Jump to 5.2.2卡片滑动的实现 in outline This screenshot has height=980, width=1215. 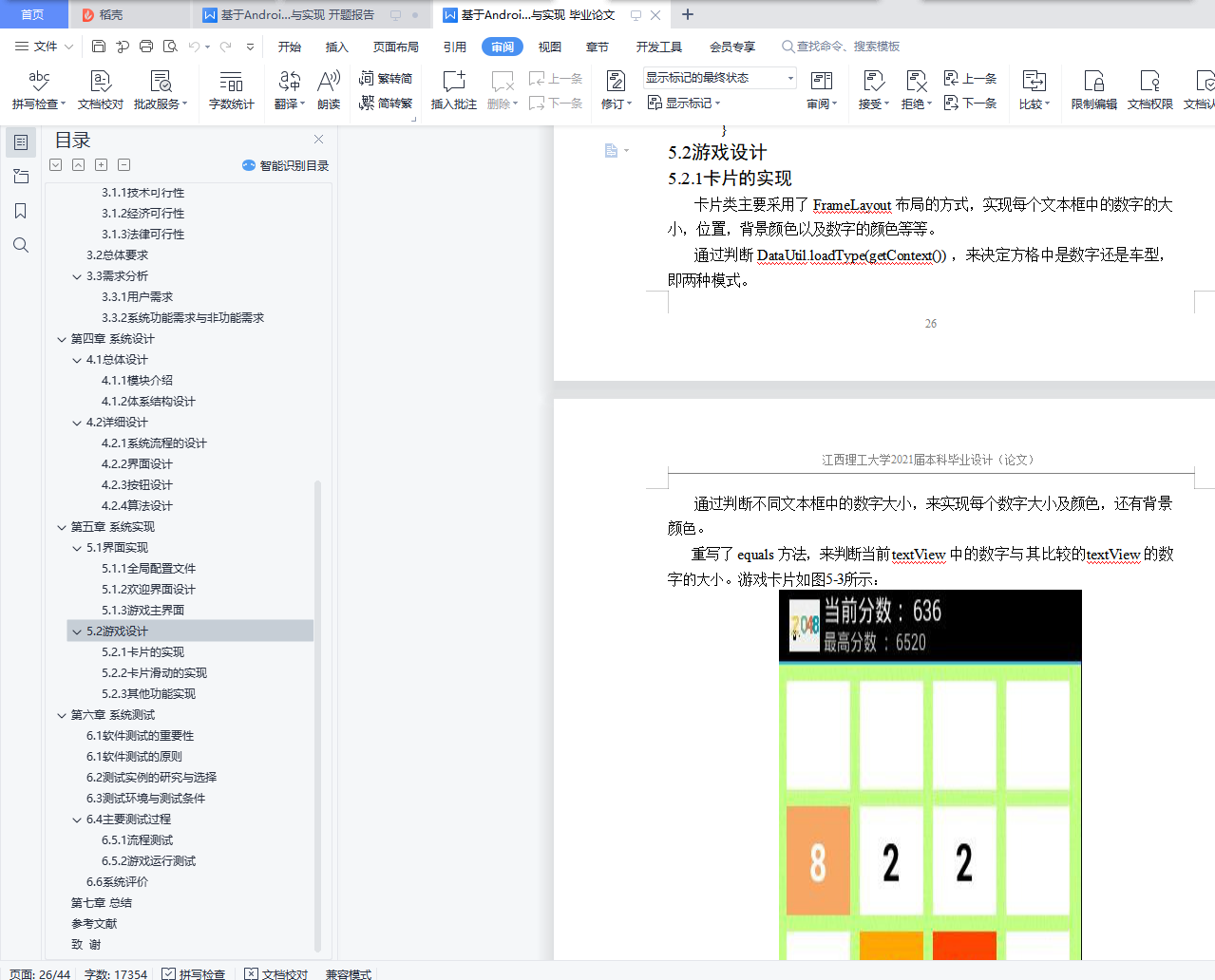point(155,673)
